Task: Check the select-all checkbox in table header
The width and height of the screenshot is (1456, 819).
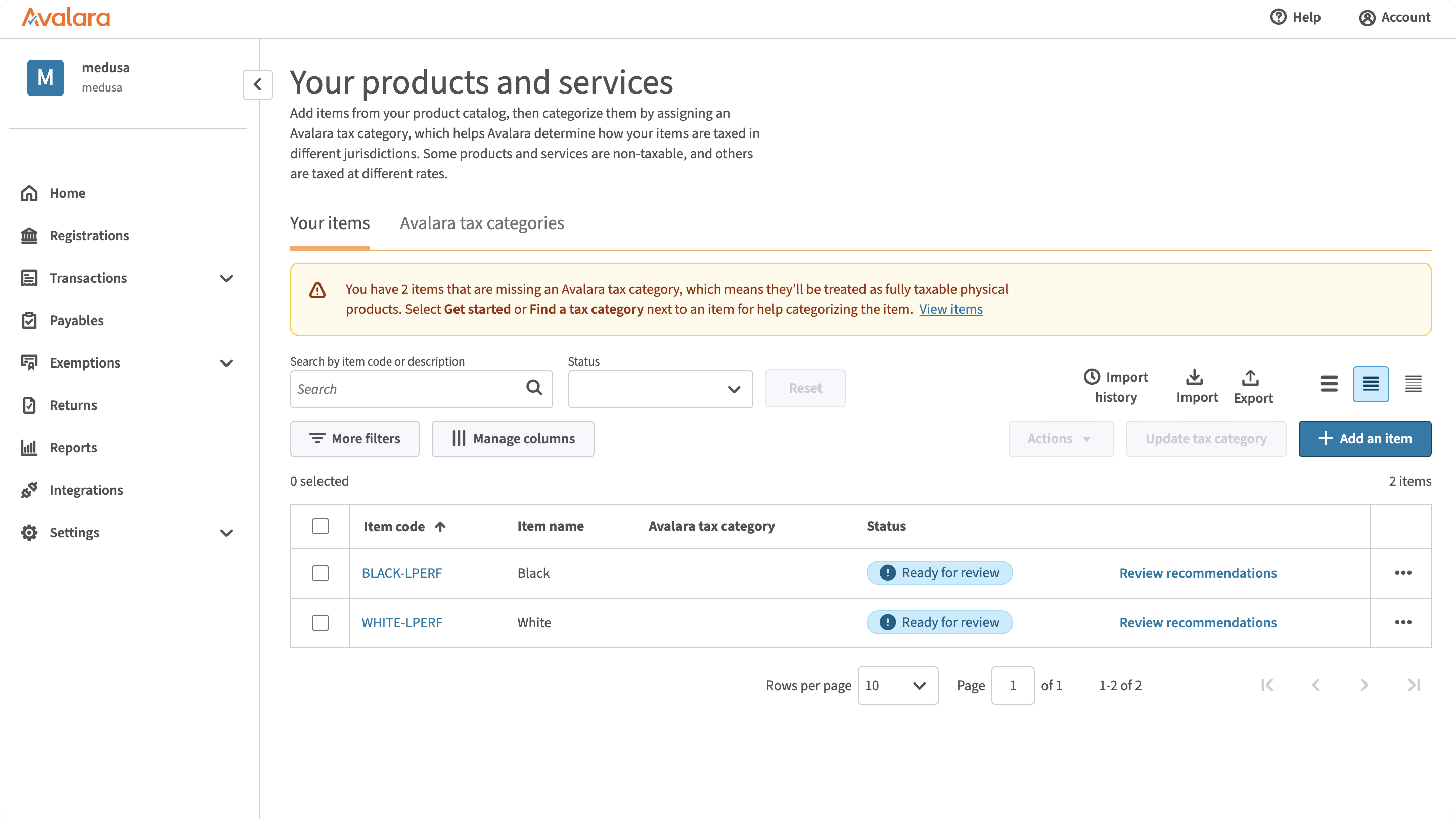Action: pyautogui.click(x=321, y=526)
